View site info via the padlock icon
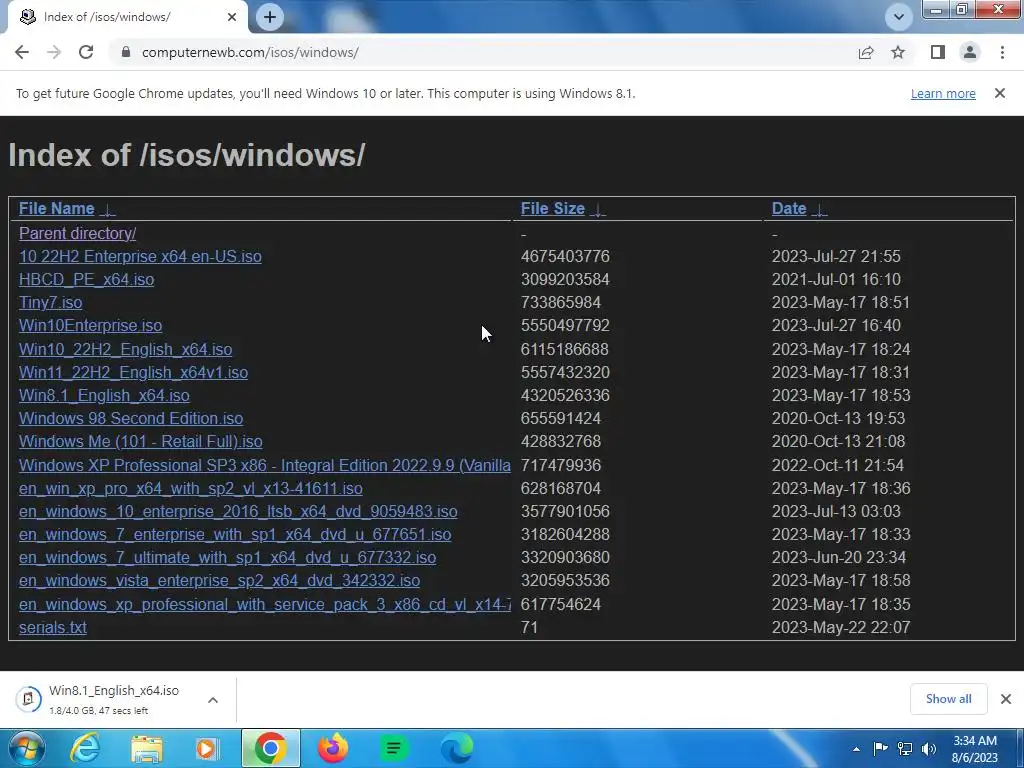Viewport: 1024px width, 768px height. point(125,52)
